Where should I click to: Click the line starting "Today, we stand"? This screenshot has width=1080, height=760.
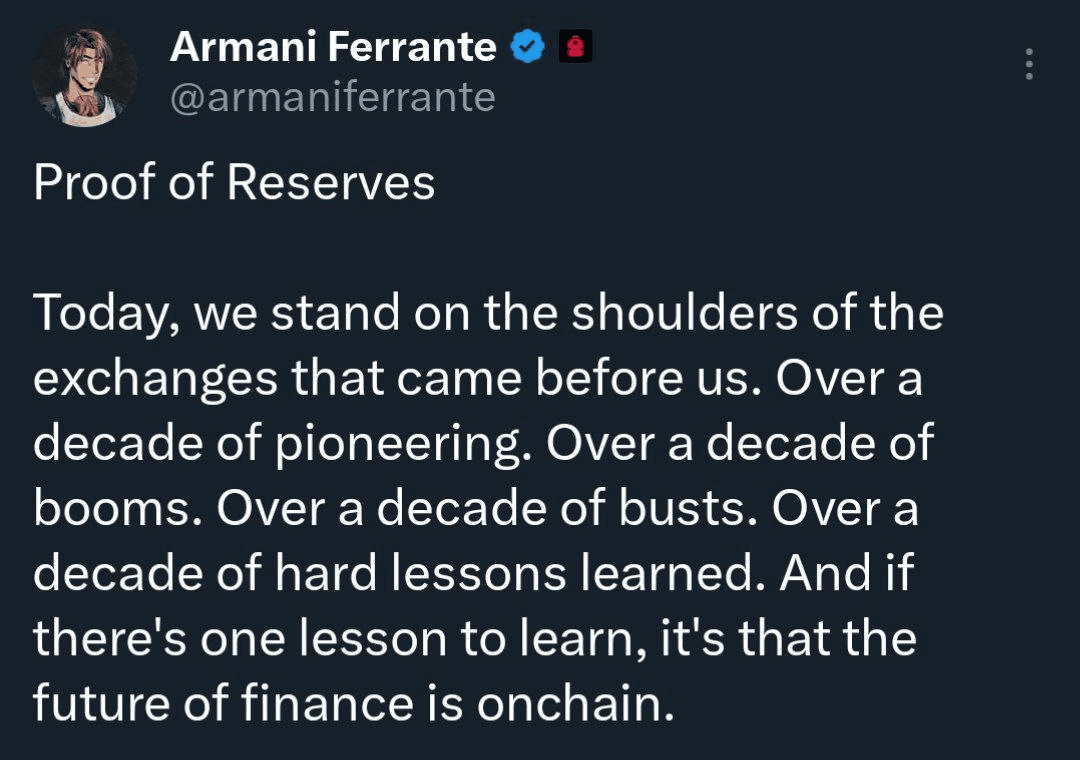click(488, 314)
